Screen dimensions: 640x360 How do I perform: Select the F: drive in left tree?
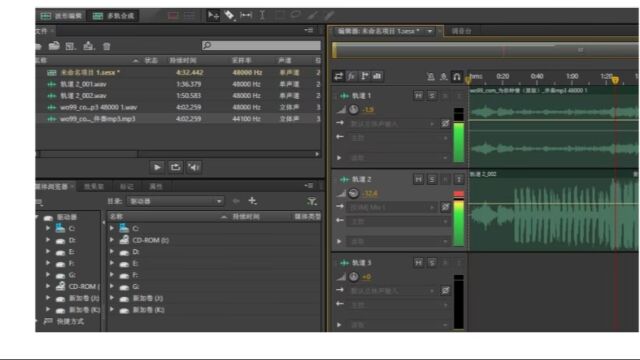pos(66,263)
